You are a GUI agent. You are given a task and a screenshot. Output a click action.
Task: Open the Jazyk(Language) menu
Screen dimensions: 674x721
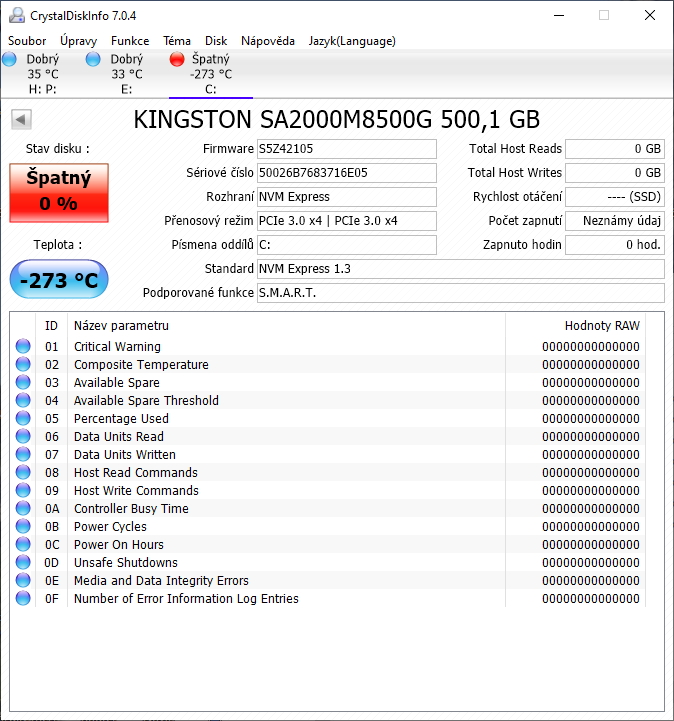(x=352, y=41)
